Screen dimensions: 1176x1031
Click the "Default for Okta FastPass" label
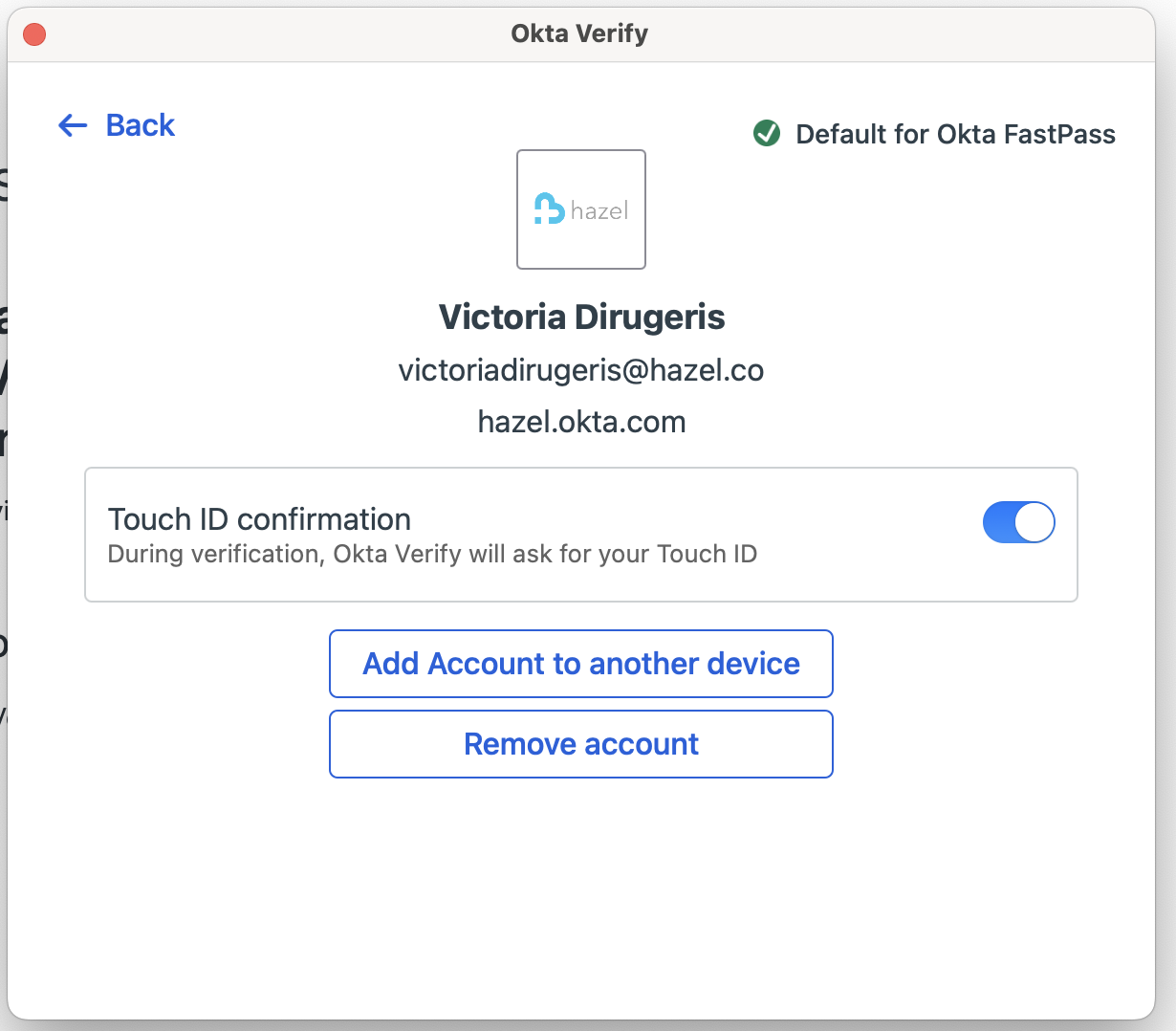(954, 134)
